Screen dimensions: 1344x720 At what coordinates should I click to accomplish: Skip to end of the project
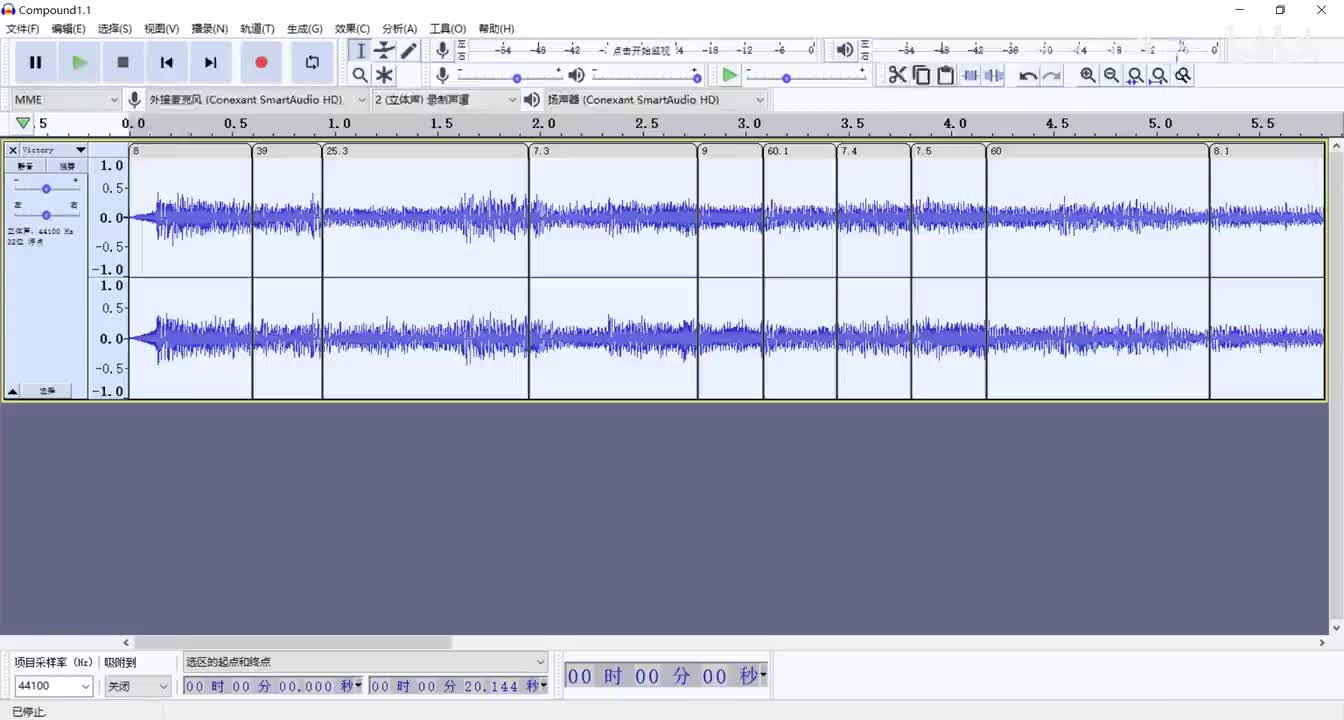[211, 62]
